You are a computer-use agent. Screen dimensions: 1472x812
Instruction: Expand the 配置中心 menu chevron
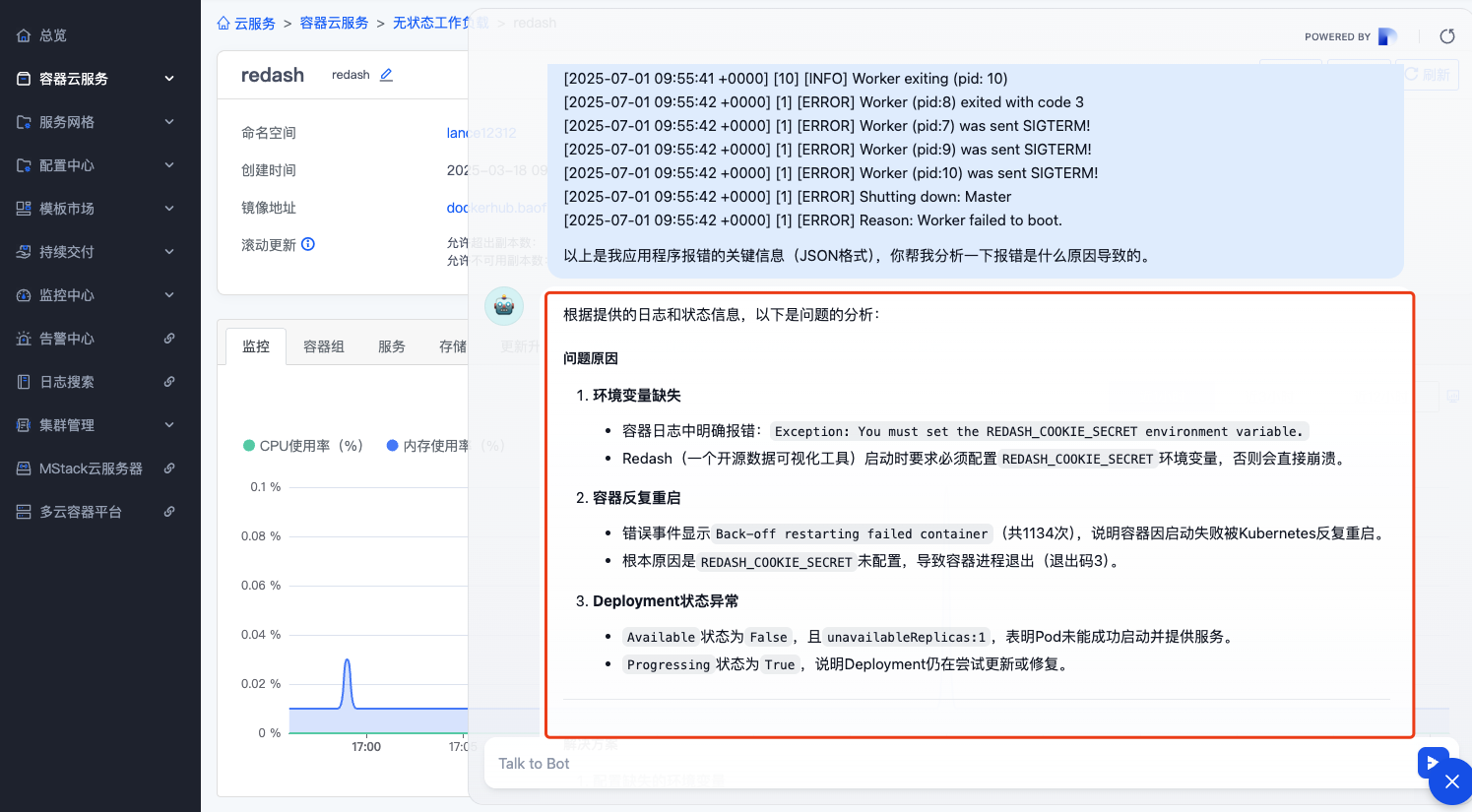pyautogui.click(x=169, y=165)
